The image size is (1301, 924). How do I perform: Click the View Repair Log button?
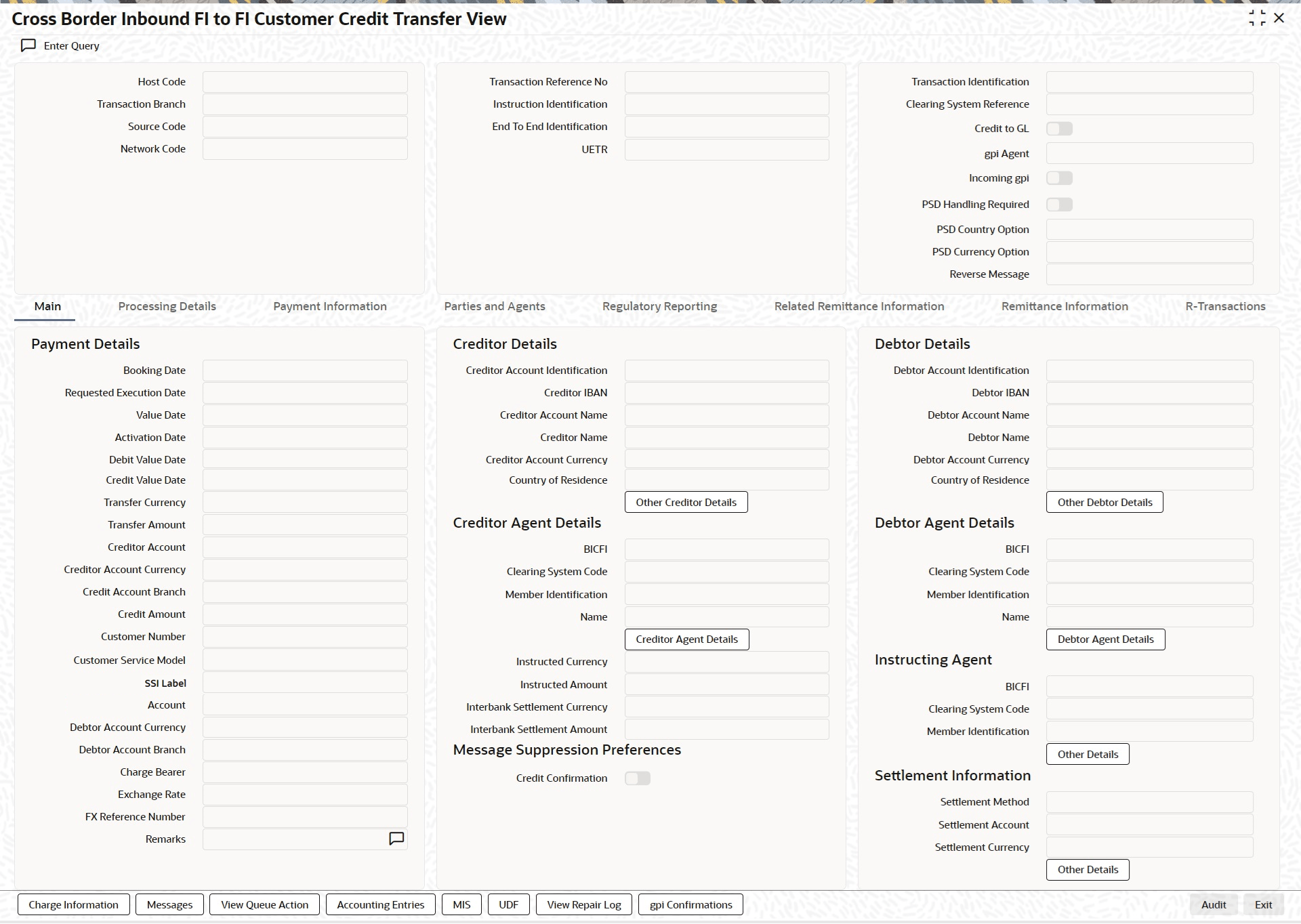pyautogui.click(x=583, y=905)
